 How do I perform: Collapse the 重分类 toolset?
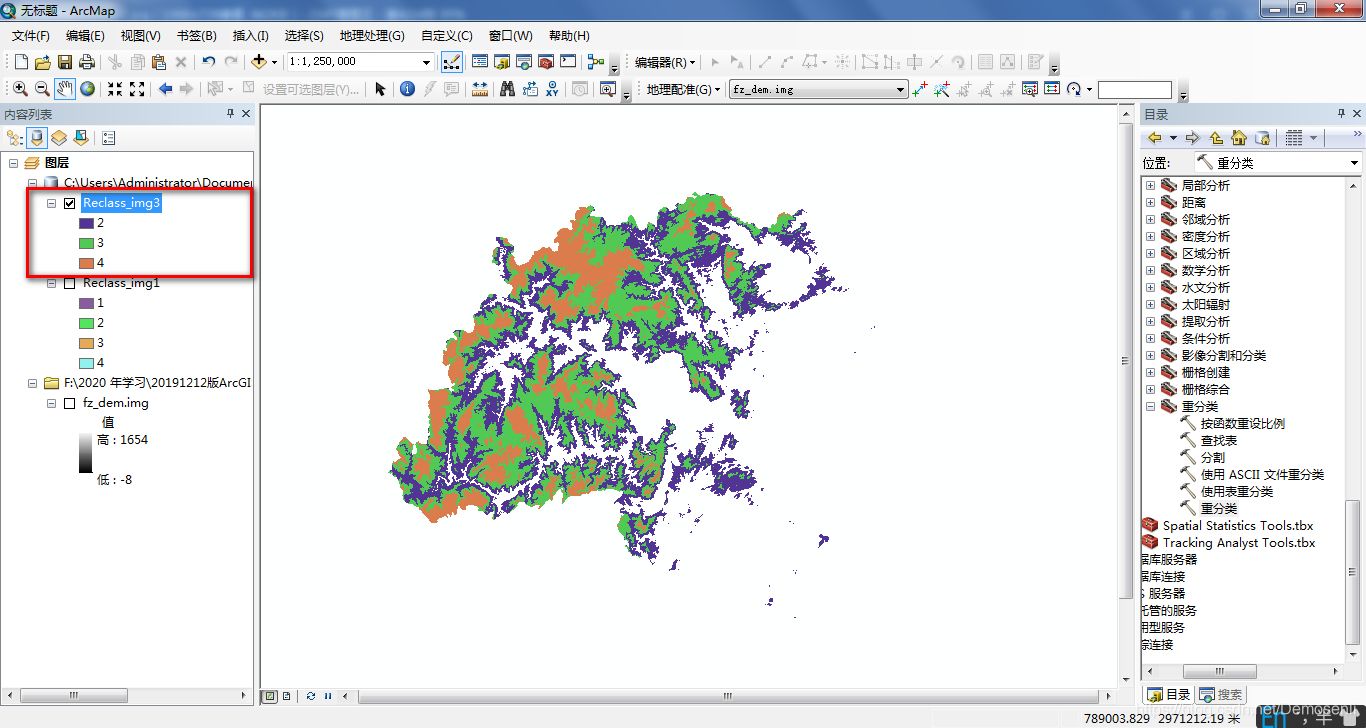(1150, 407)
